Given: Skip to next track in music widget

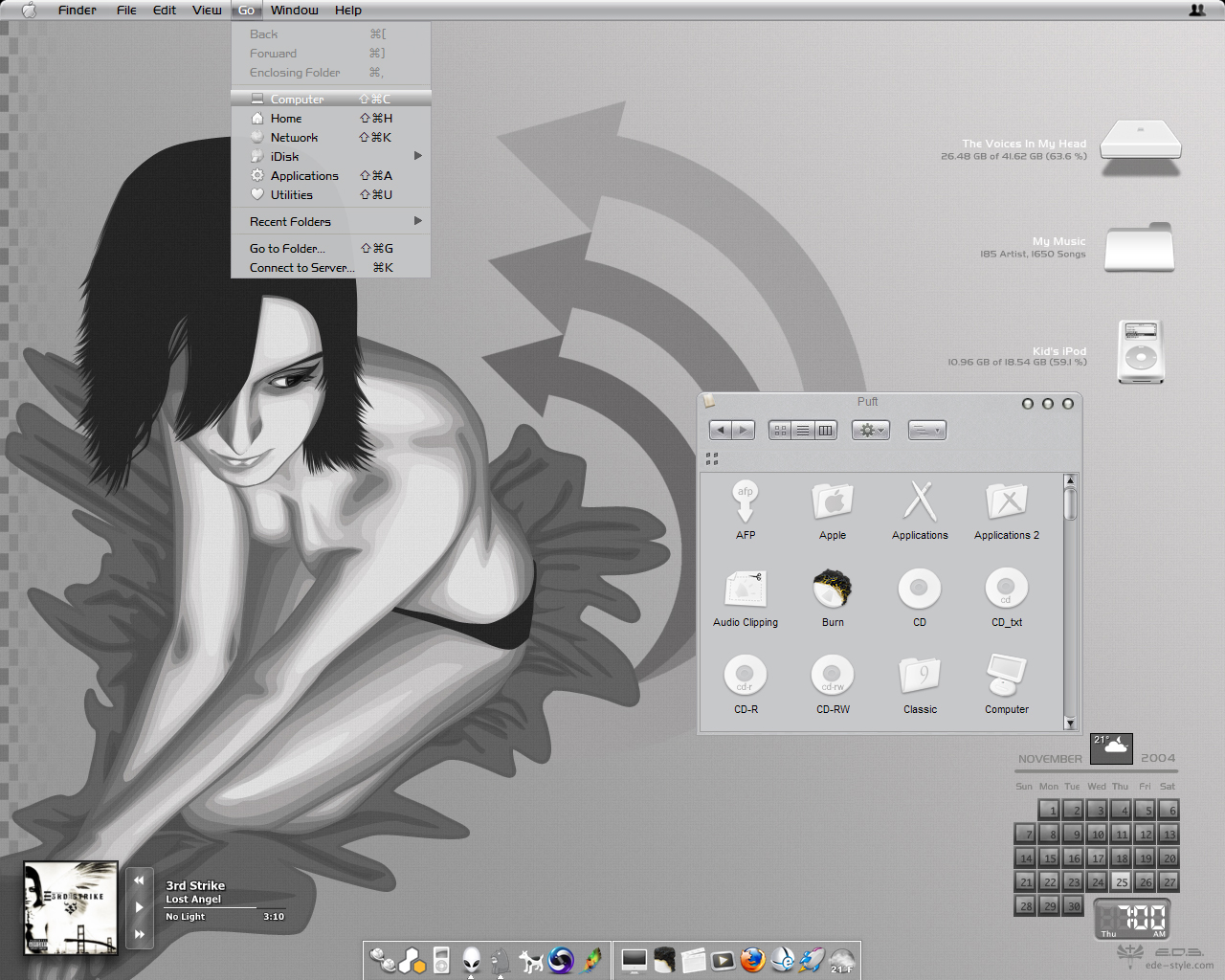Looking at the screenshot, I should tap(139, 933).
